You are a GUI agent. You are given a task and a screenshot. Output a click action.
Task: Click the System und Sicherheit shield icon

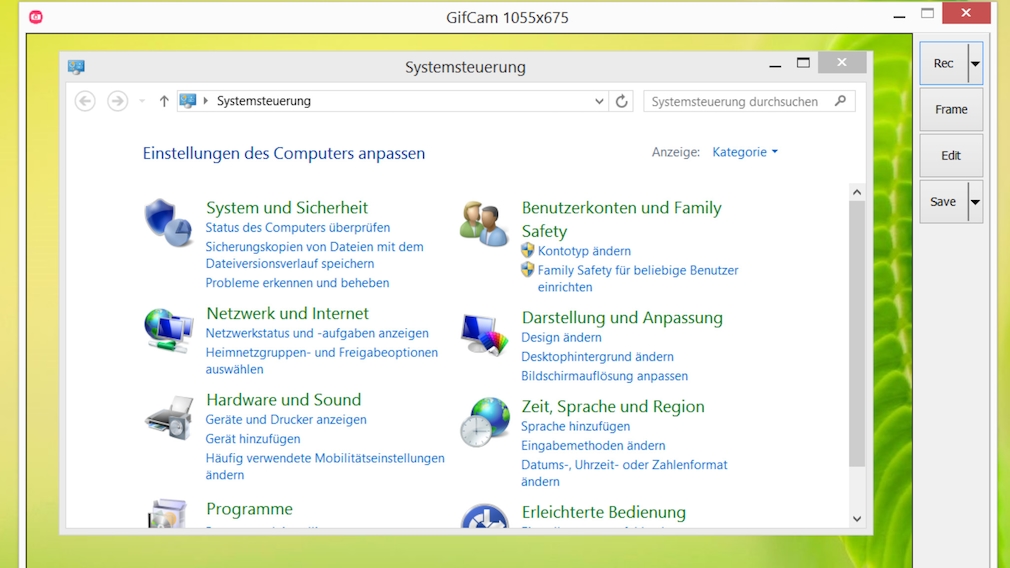pos(167,222)
